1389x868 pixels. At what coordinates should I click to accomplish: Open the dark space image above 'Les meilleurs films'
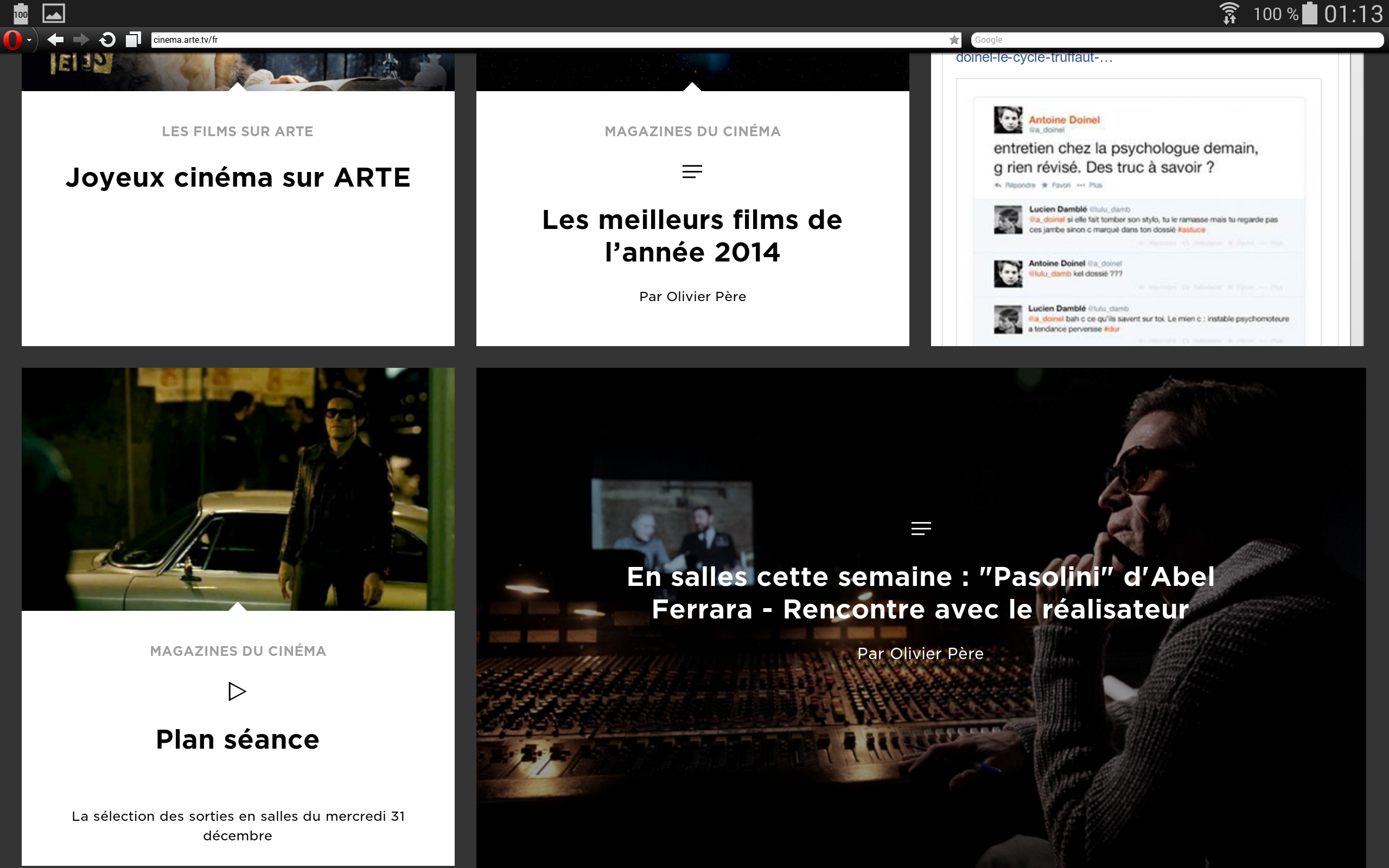[x=693, y=72]
